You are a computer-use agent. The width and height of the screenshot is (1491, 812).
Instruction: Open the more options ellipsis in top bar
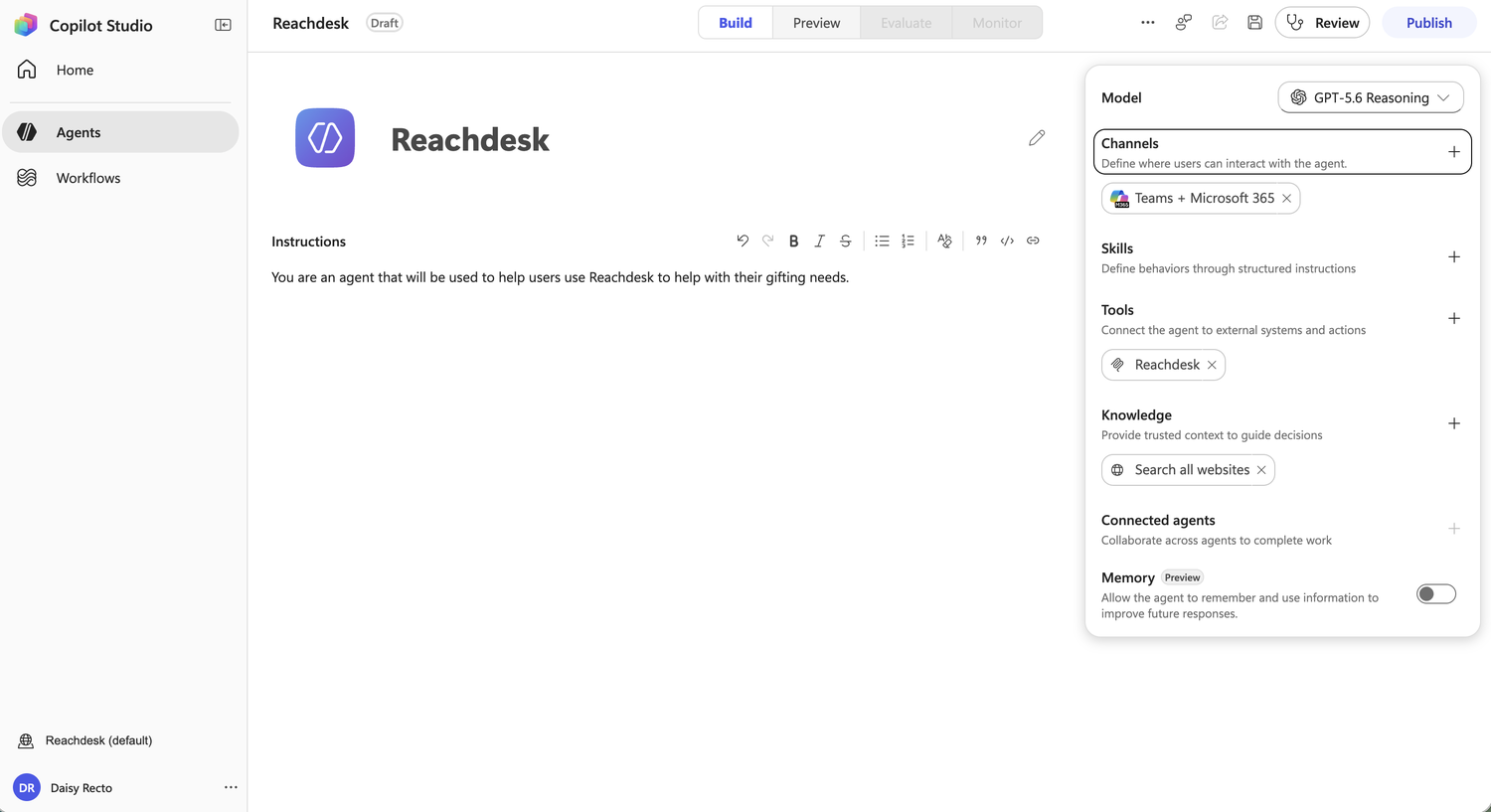point(1148,23)
